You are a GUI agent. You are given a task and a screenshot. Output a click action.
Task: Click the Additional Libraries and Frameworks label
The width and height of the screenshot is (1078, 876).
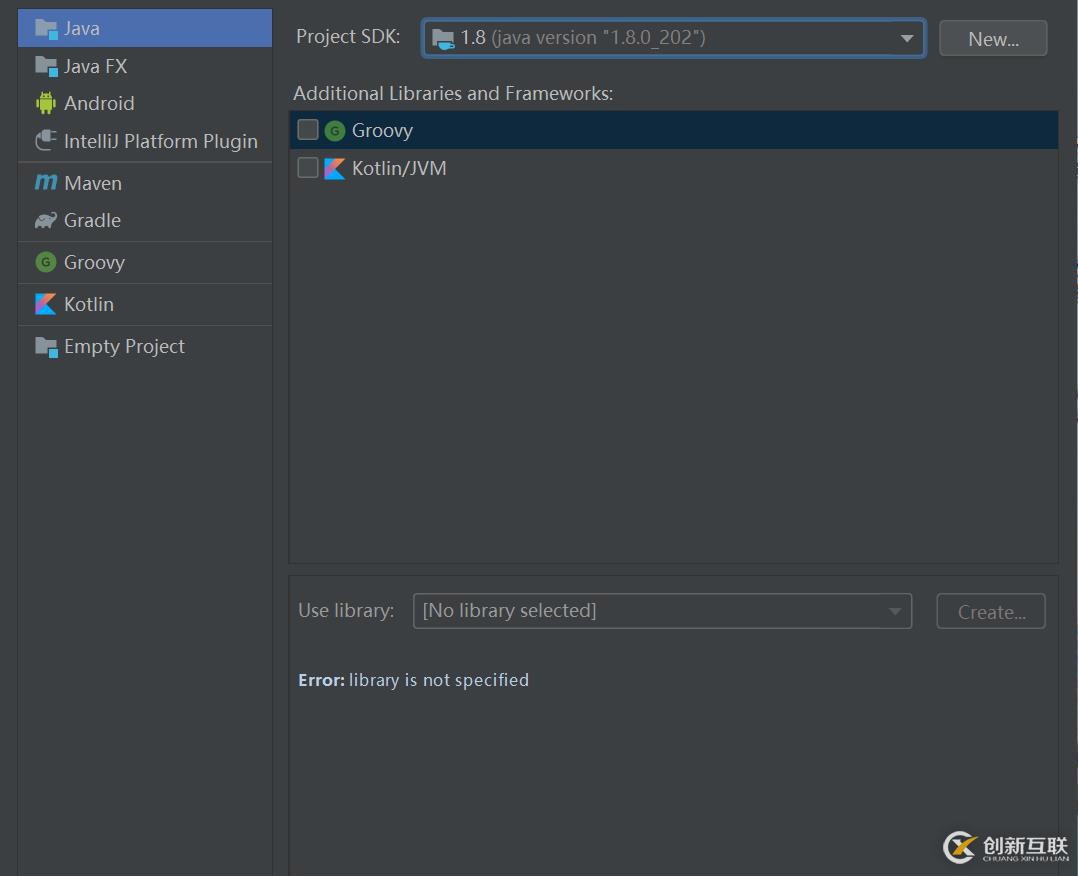(x=453, y=94)
